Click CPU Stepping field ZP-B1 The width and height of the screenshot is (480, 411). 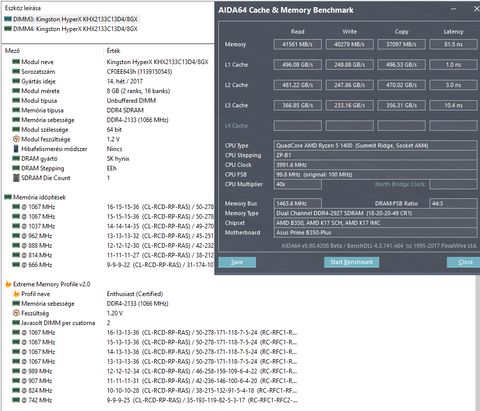point(375,155)
